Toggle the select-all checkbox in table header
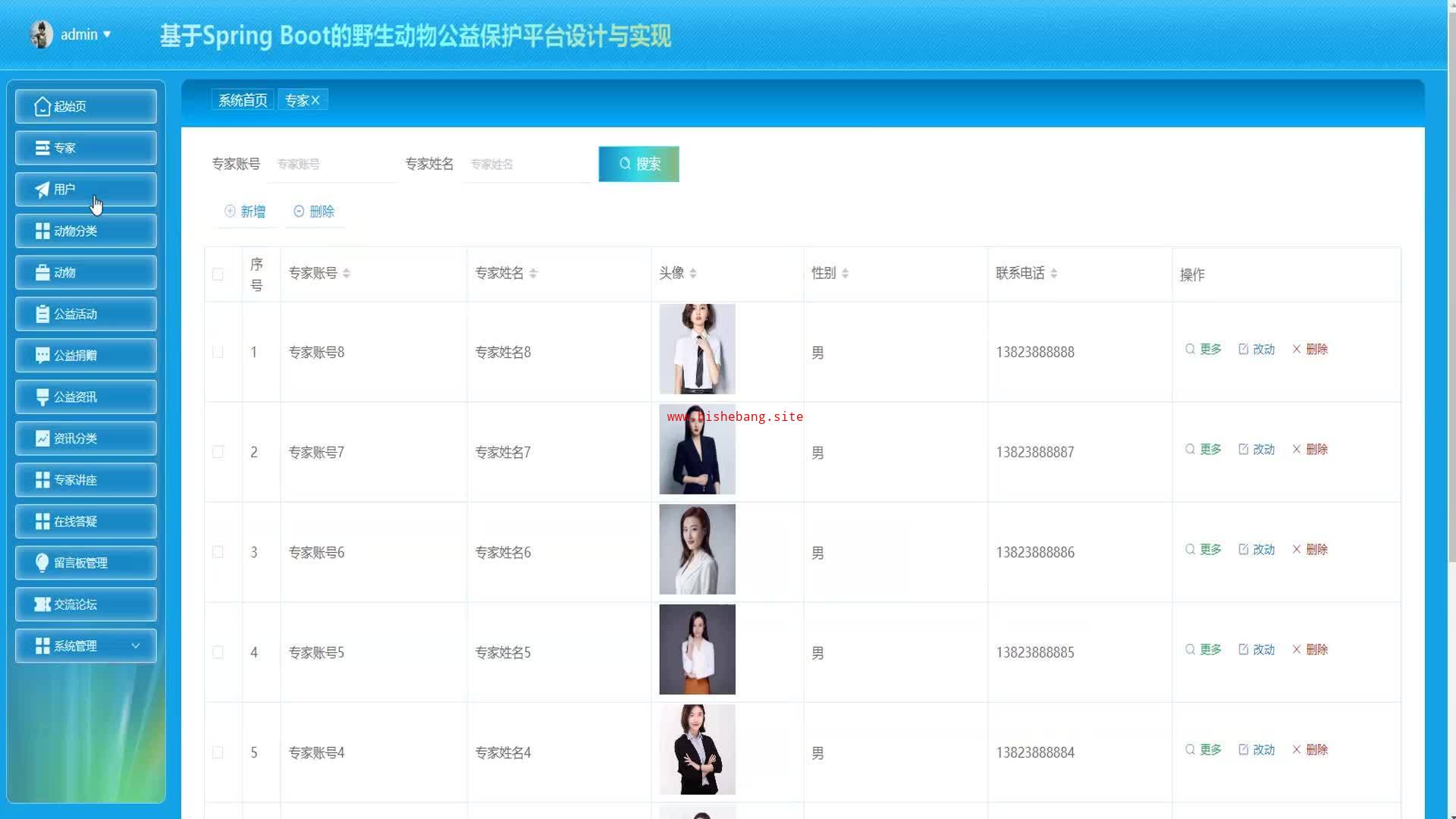 click(x=218, y=275)
